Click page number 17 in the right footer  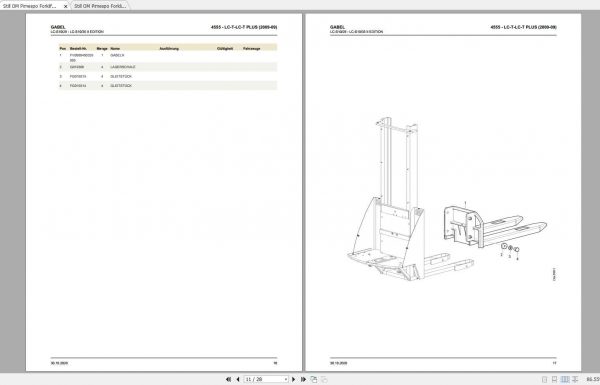click(x=554, y=363)
